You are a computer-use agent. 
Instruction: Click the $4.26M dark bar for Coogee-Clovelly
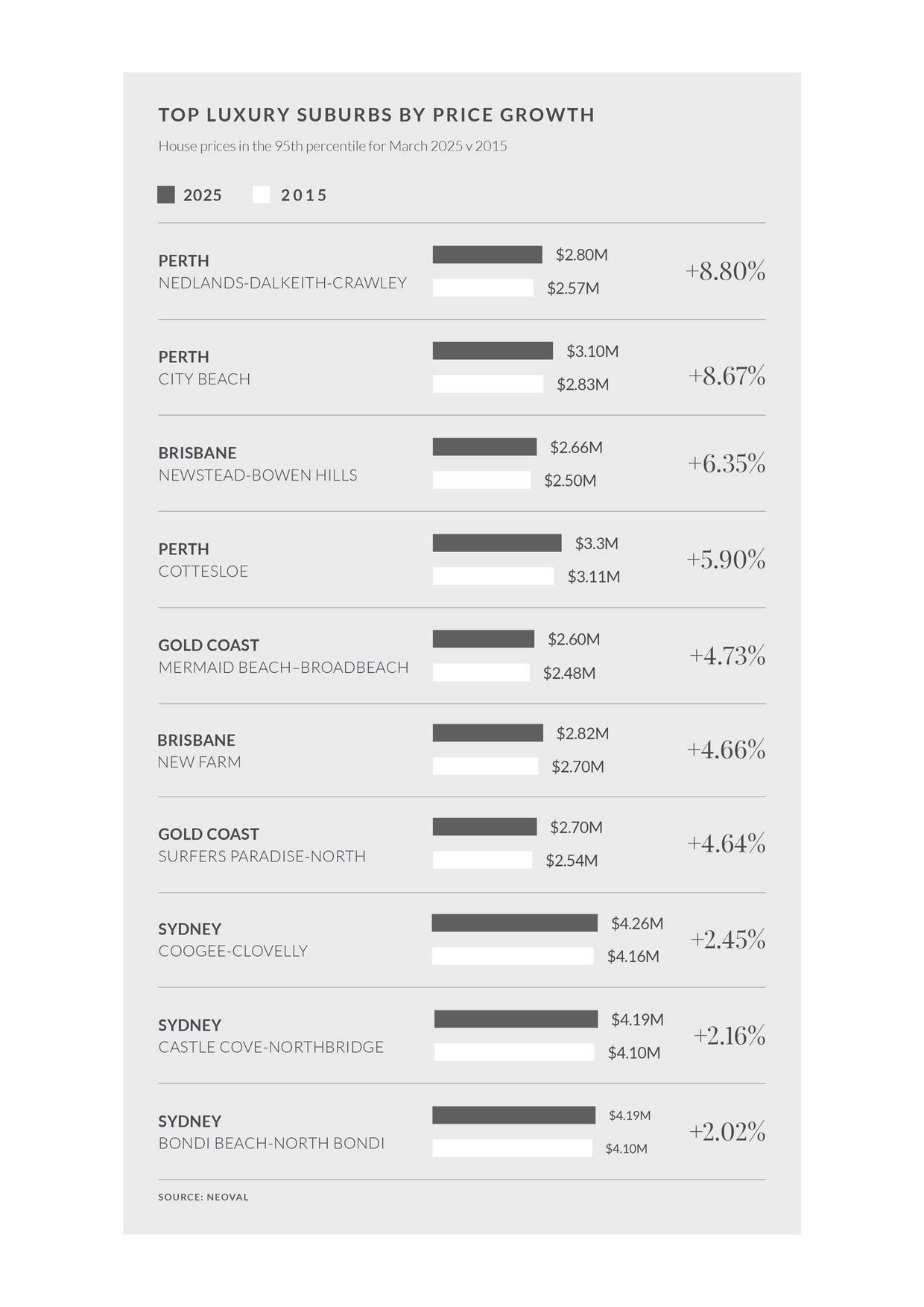click(x=515, y=923)
